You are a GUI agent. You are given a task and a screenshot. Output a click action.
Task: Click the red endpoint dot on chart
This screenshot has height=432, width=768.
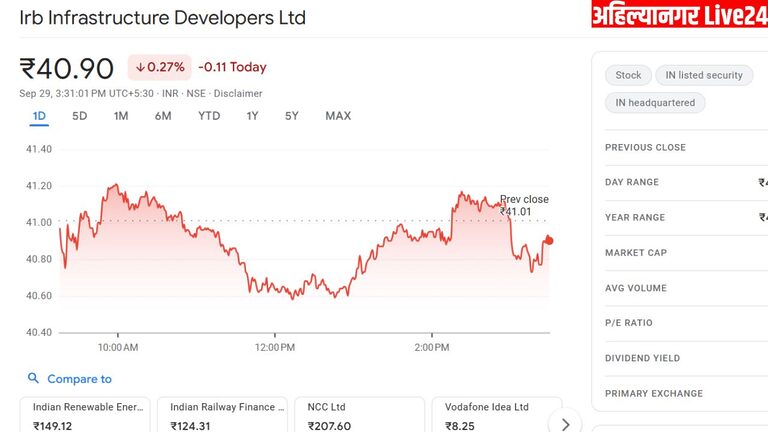coord(549,240)
